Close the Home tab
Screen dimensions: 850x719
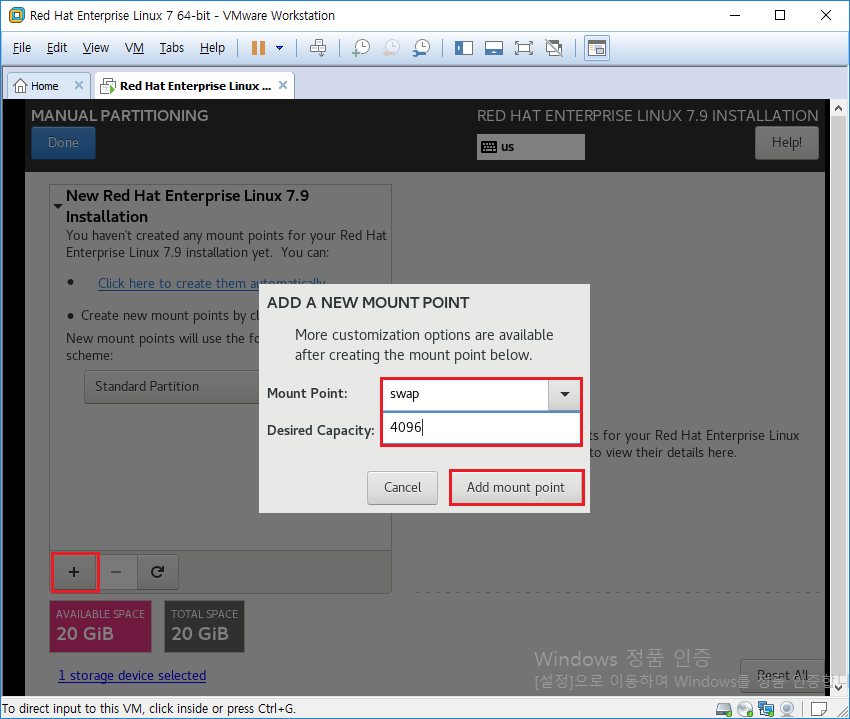pyautogui.click(x=79, y=85)
